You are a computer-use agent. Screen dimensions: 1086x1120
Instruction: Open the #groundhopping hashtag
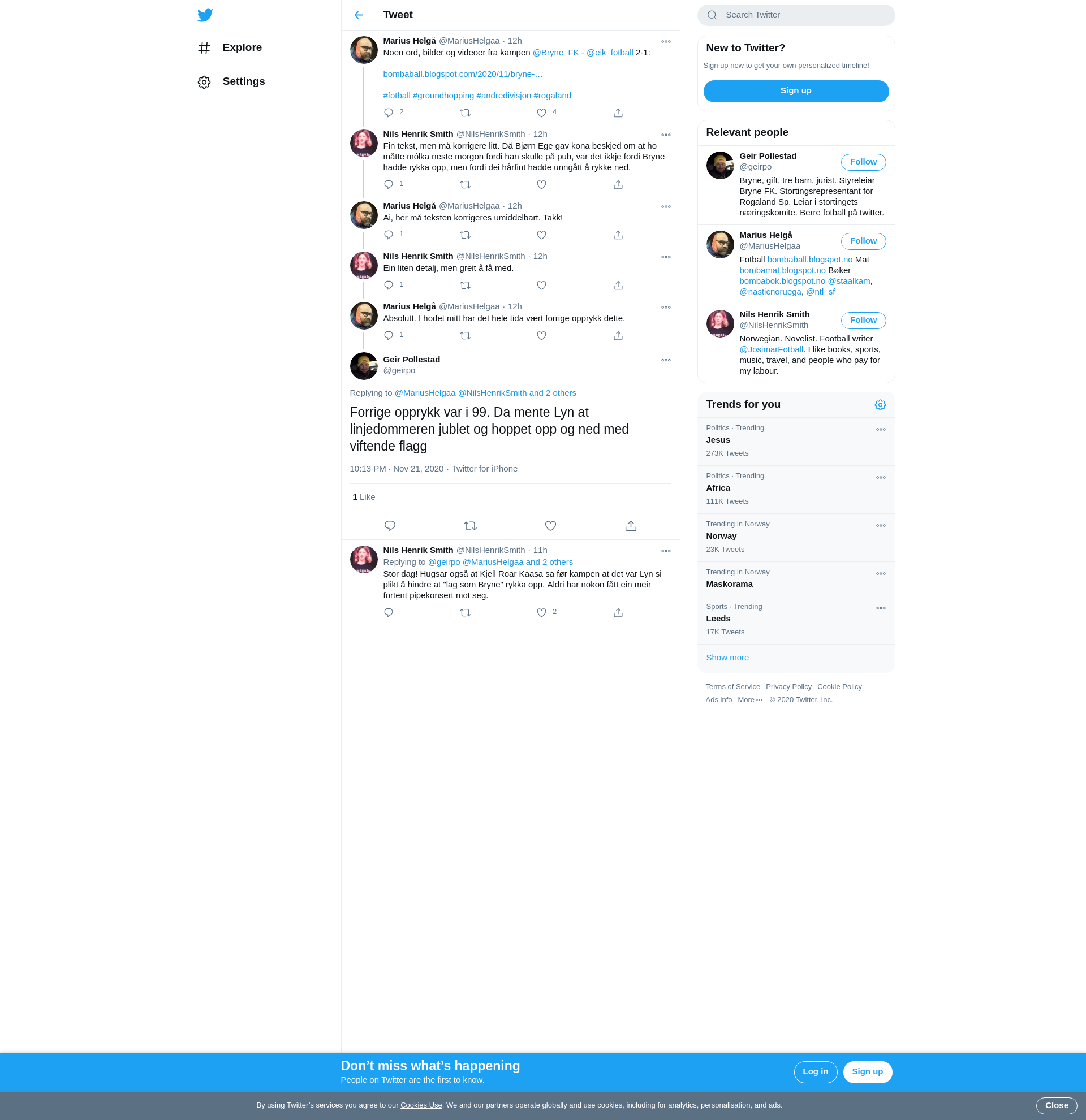pos(443,96)
